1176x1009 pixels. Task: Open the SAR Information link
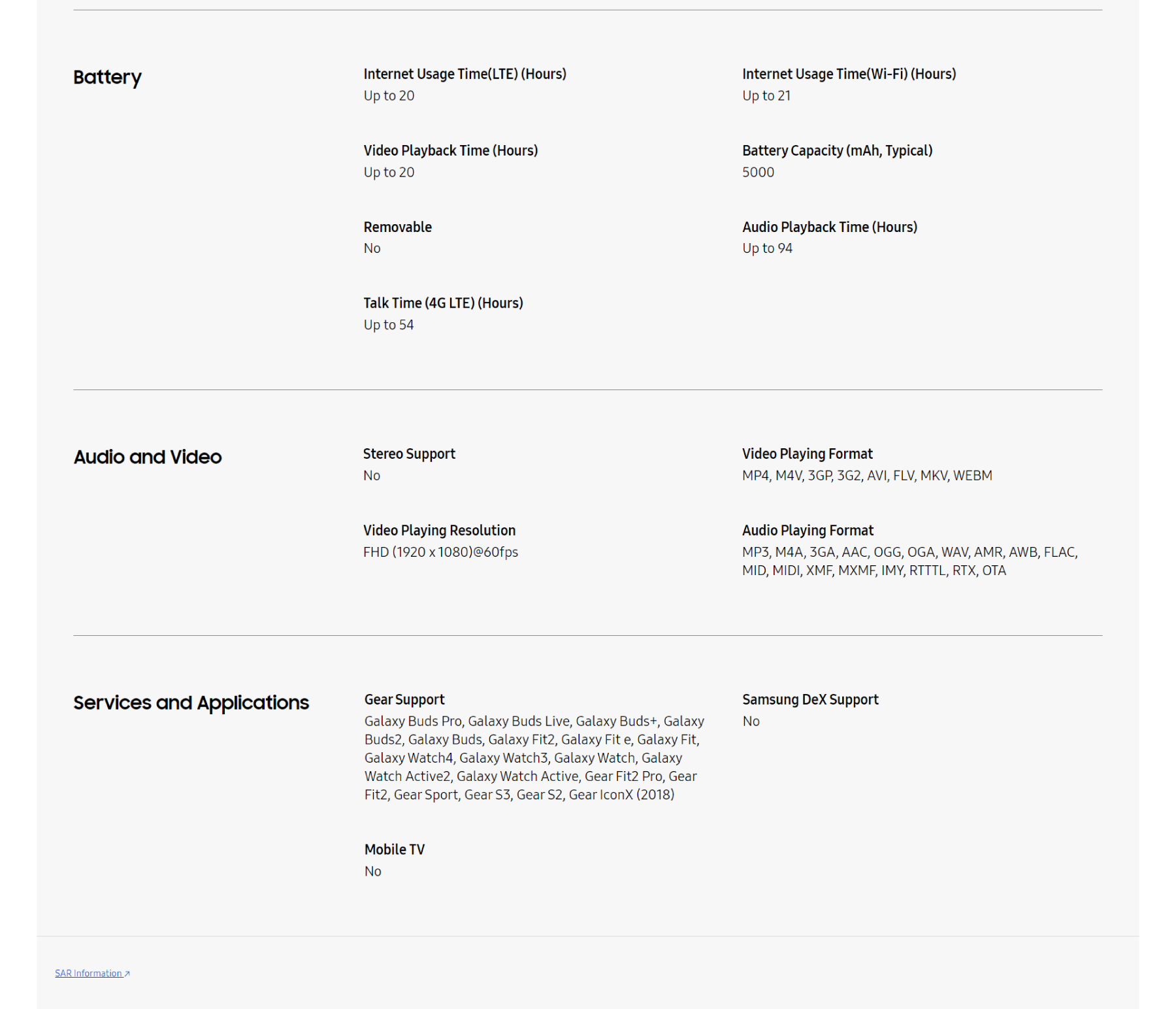click(88, 973)
